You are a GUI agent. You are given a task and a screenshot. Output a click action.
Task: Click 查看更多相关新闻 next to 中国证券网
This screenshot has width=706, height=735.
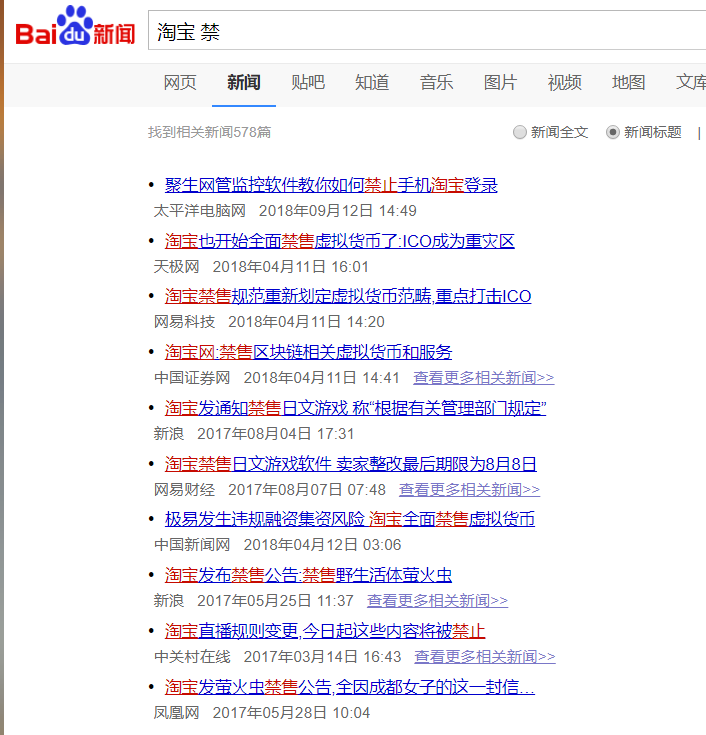483,378
